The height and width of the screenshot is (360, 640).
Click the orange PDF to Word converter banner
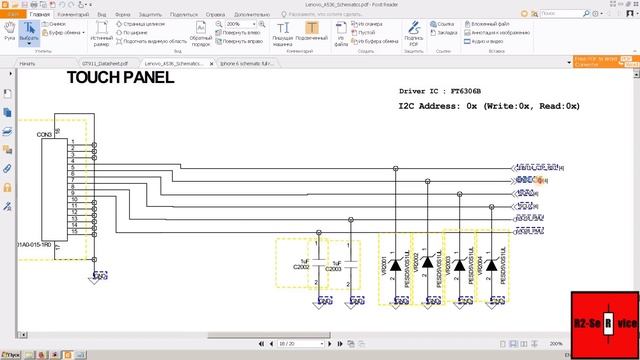click(606, 62)
